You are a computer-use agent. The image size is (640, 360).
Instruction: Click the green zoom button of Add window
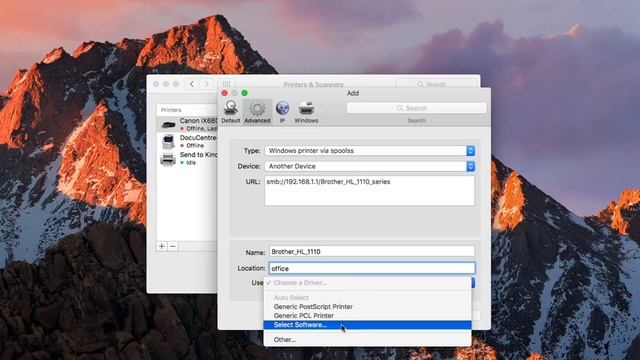[x=244, y=93]
